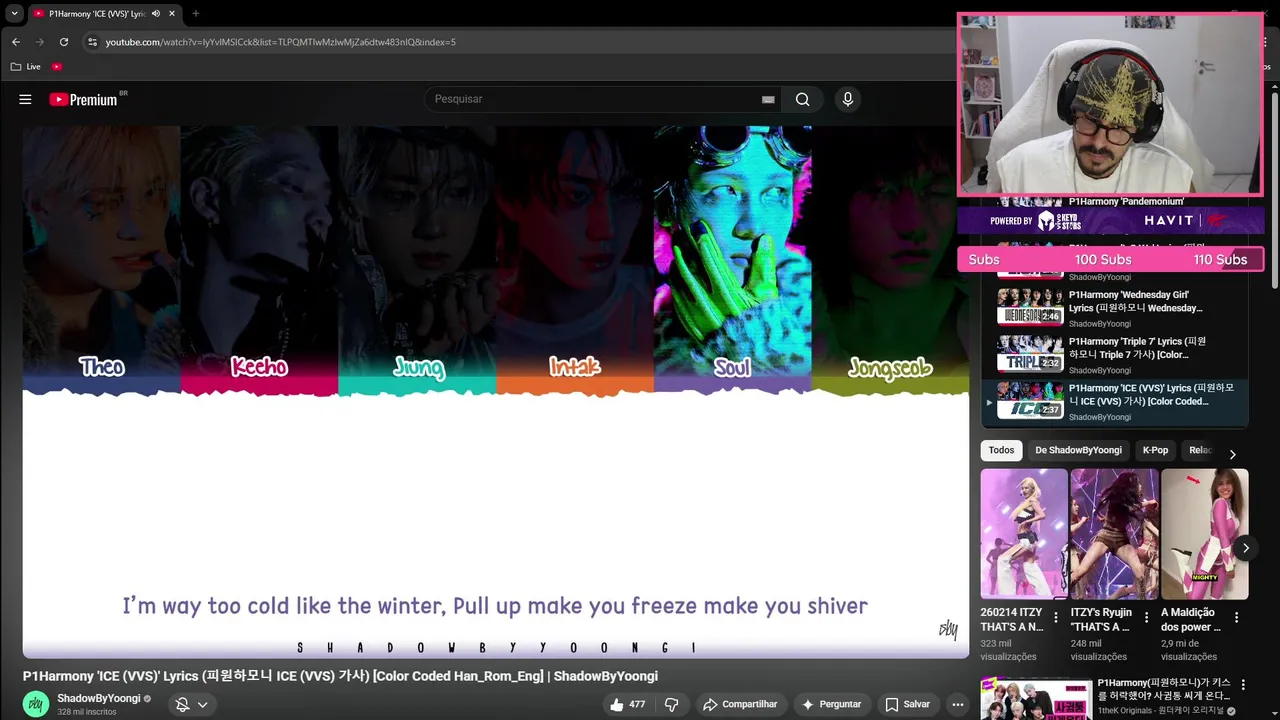Expand the subscription notification dropdown chevron
Screen dimensions: 1280x720
coord(202,704)
